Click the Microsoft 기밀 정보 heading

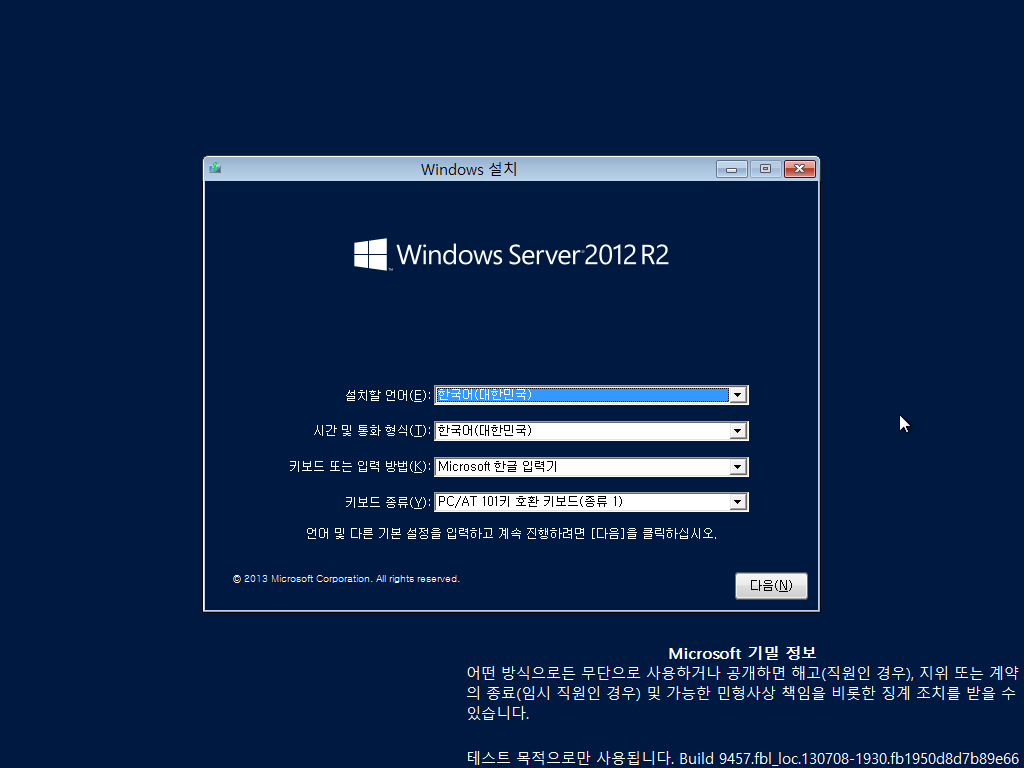(x=742, y=654)
